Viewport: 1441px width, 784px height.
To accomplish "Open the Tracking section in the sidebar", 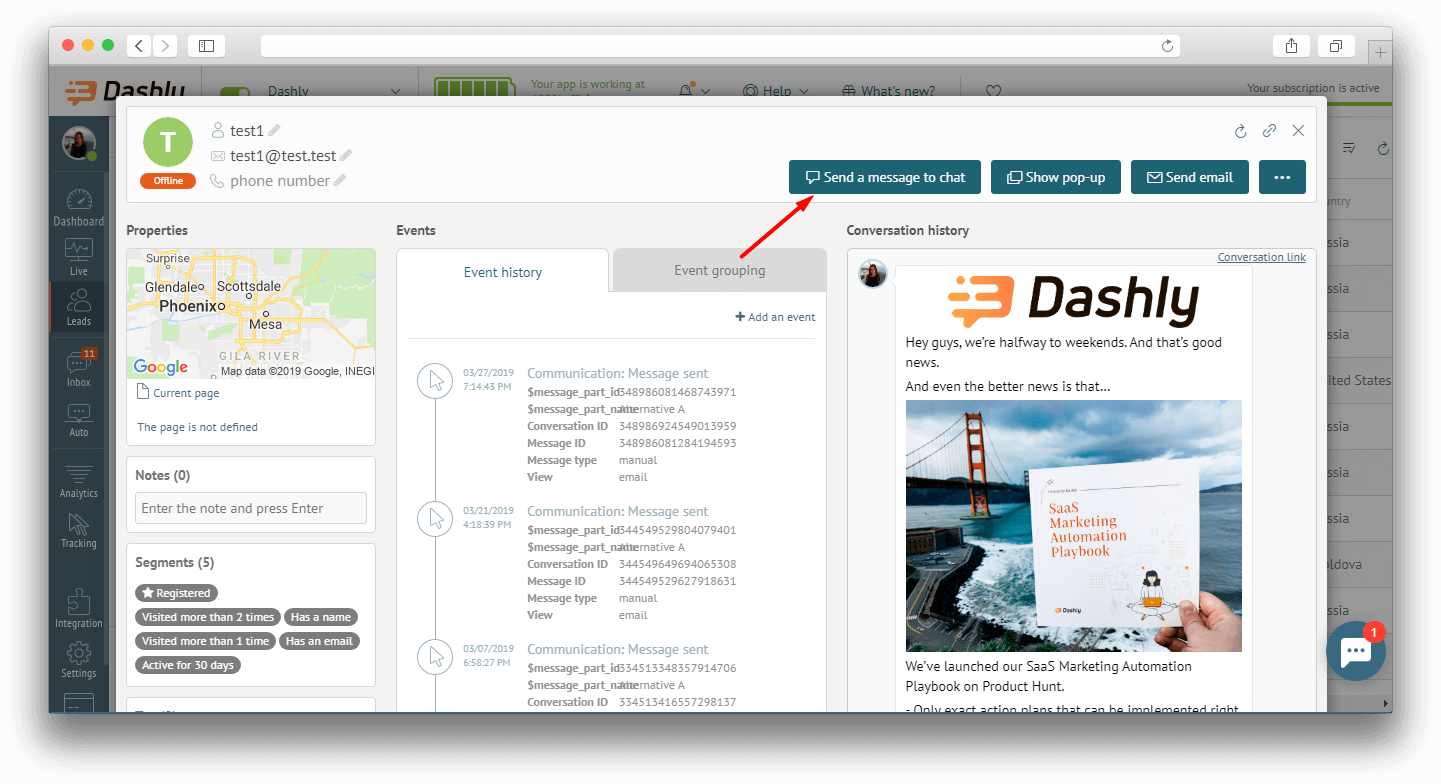I will pyautogui.click(x=79, y=530).
